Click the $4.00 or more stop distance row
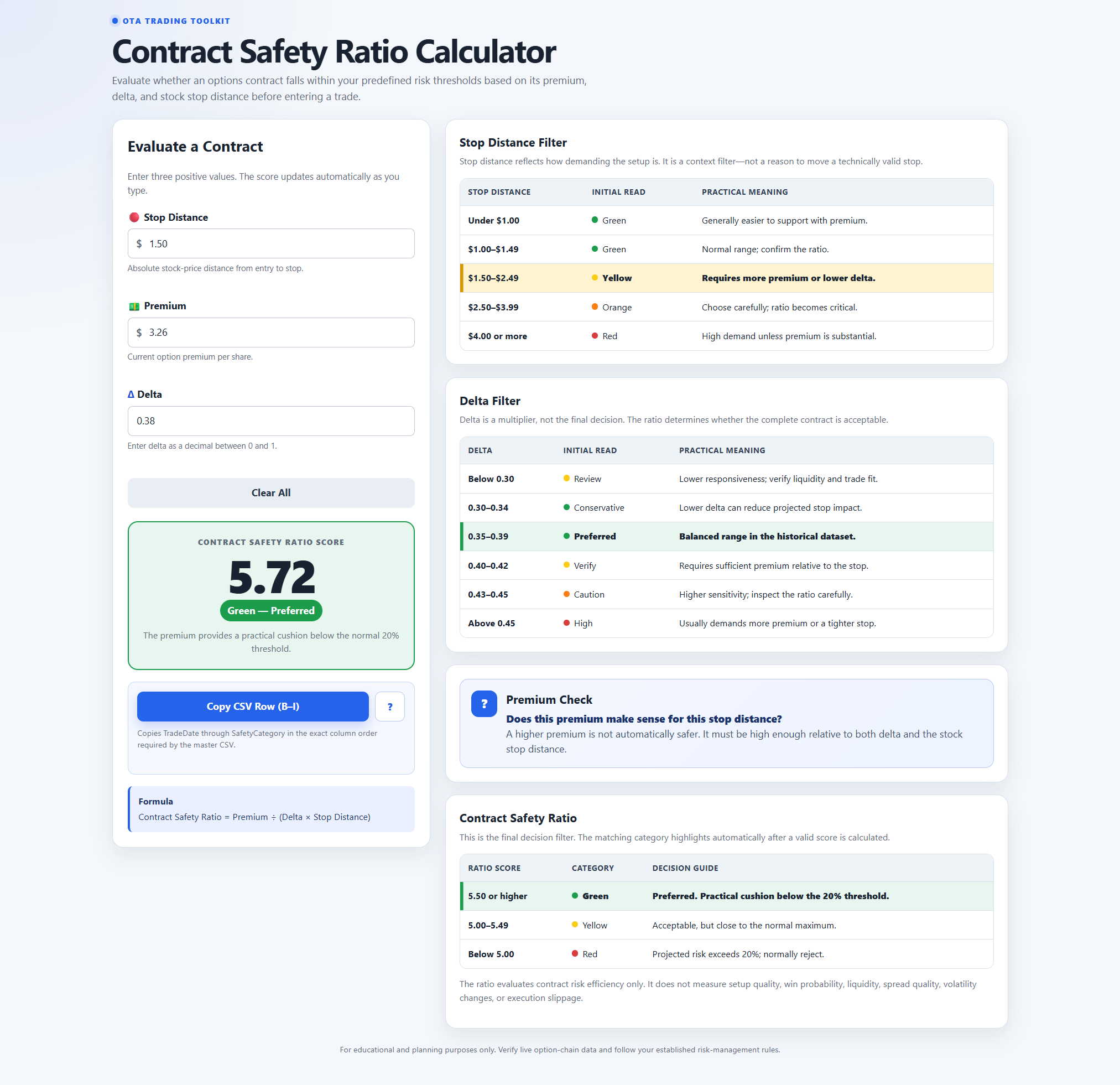The height and width of the screenshot is (1085, 1120). [726, 336]
